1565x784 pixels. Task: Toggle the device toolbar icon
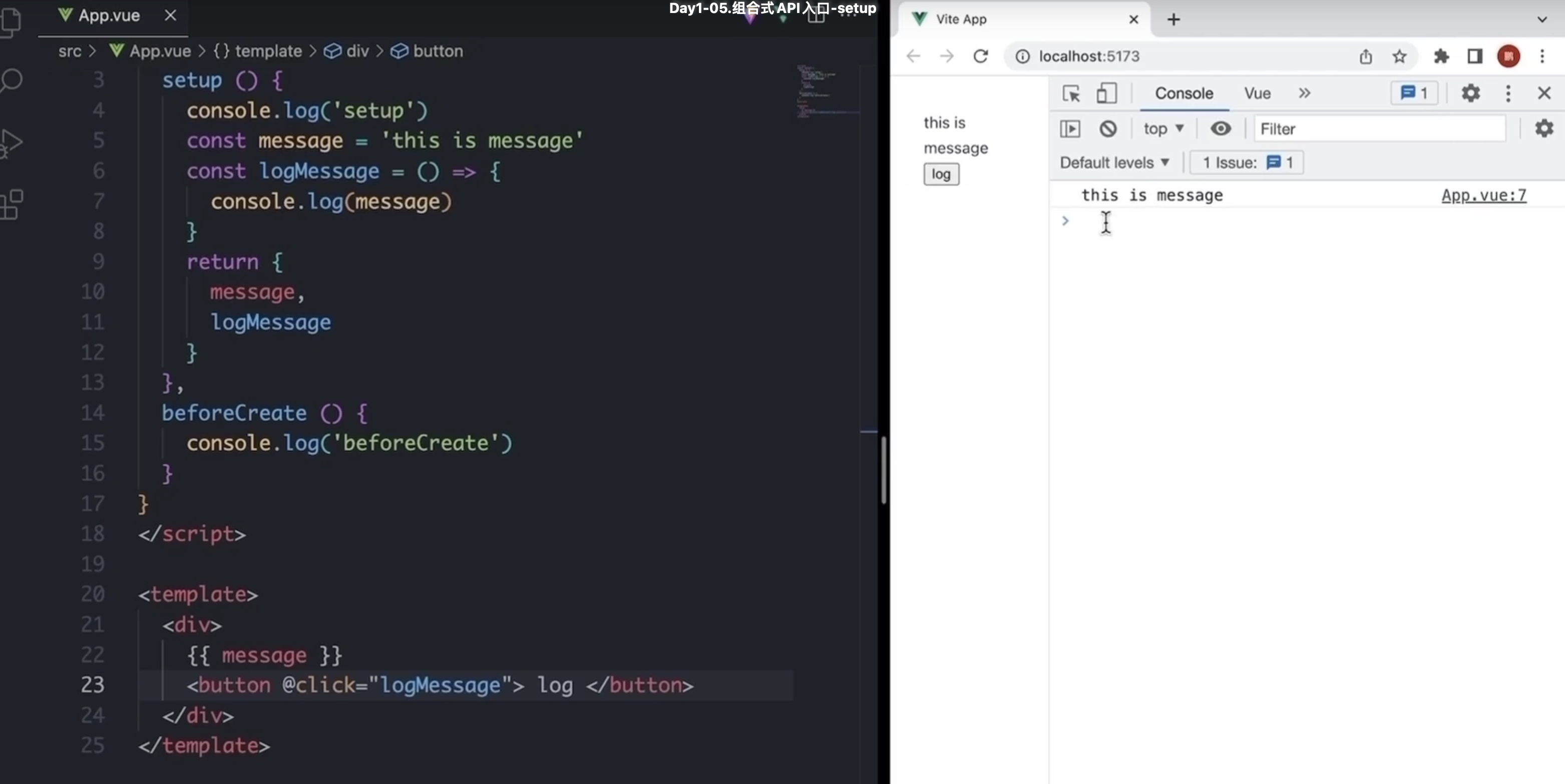(1106, 94)
